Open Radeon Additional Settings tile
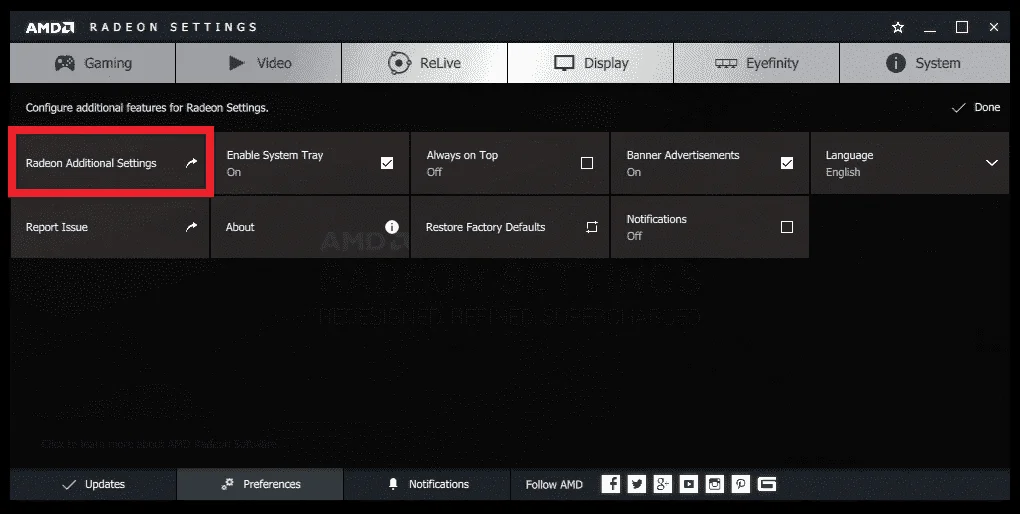Image resolution: width=1020 pixels, height=514 pixels. pyautogui.click(x=110, y=163)
